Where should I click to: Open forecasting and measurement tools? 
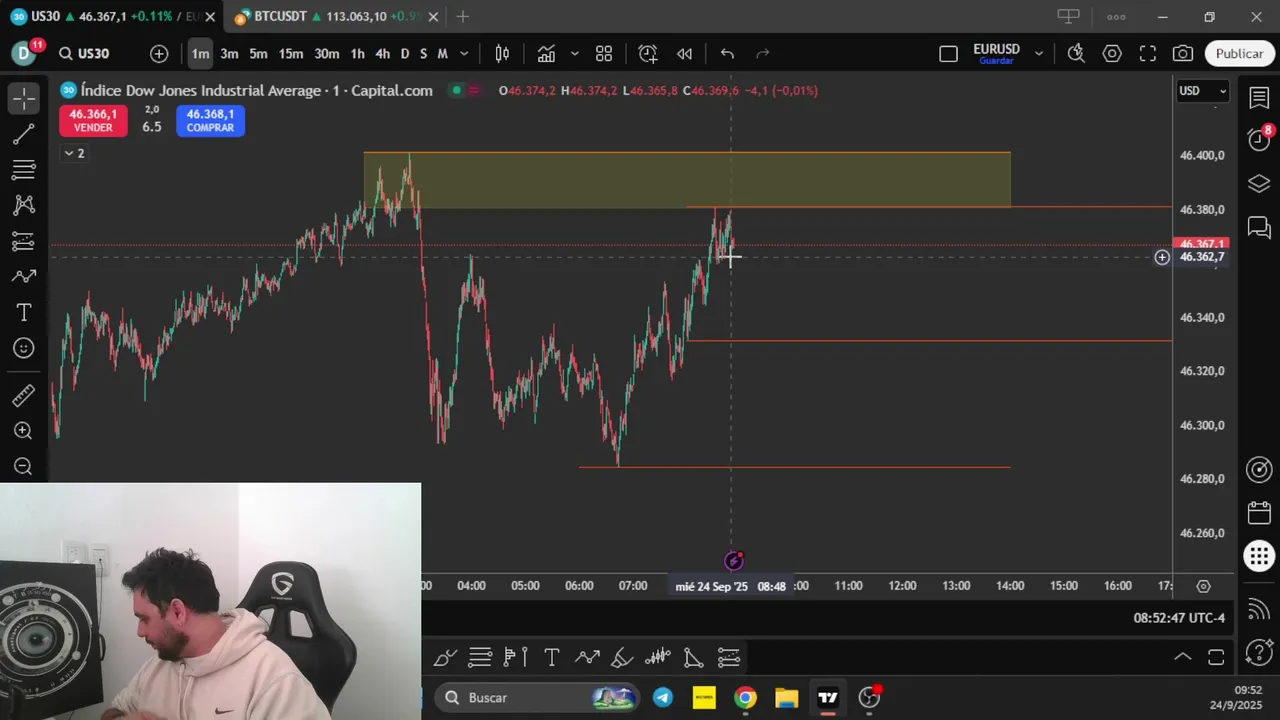coord(24,241)
